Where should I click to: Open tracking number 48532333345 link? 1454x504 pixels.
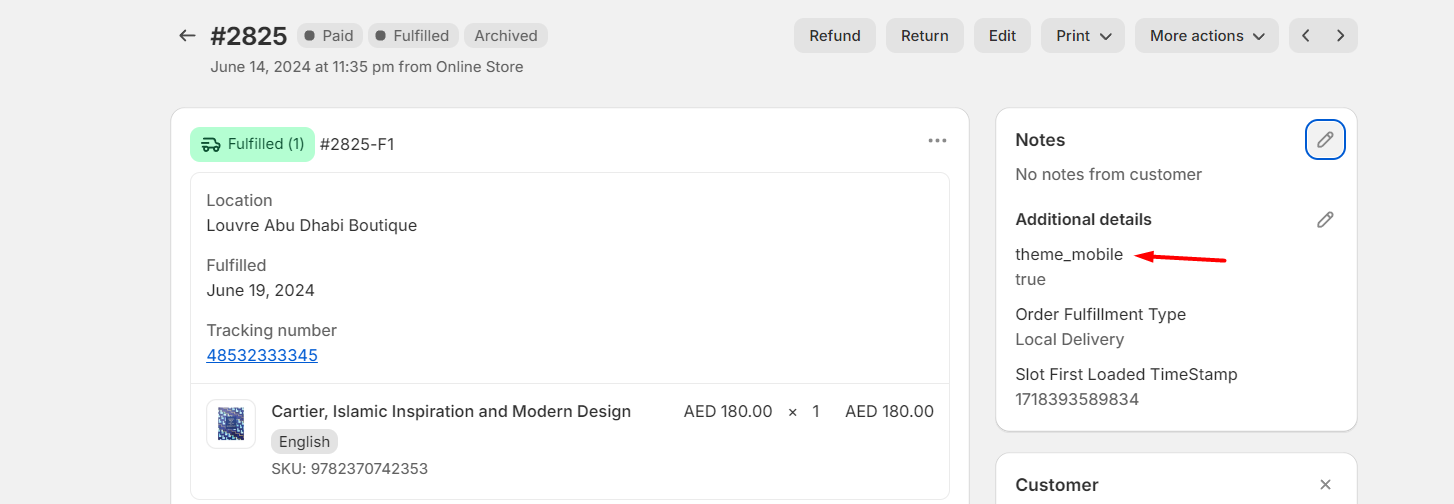tap(262, 355)
